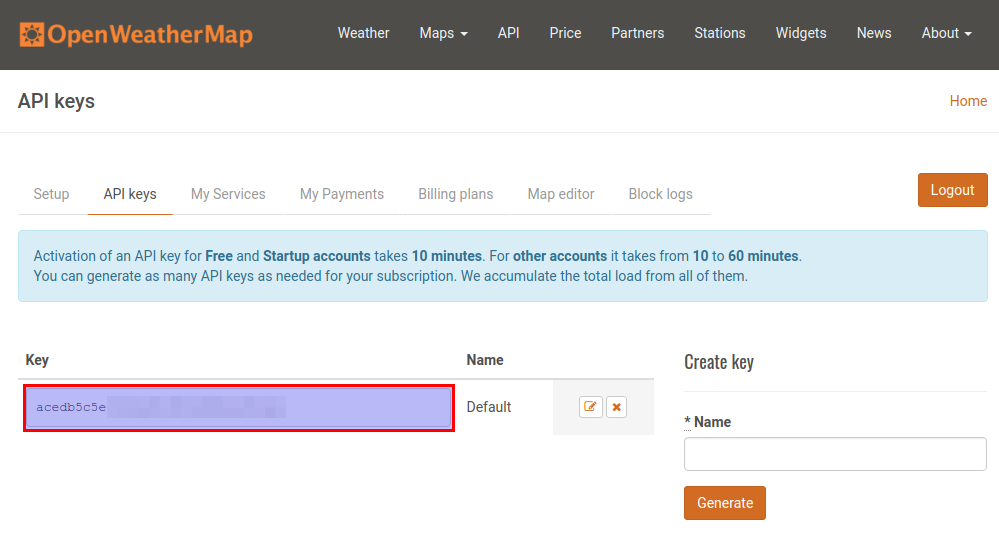Open the Map editor tab
This screenshot has height=534, width=999.
pyautogui.click(x=561, y=194)
